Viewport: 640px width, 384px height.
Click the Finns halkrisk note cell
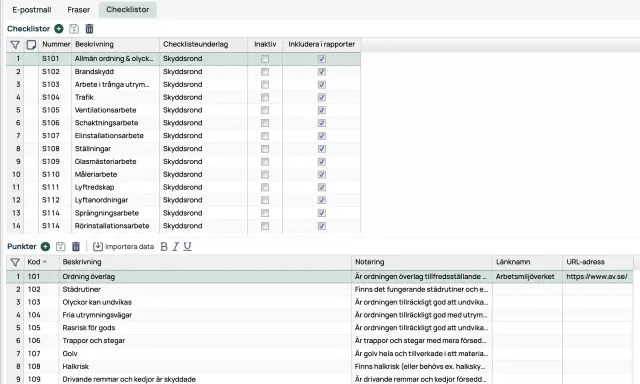422,366
